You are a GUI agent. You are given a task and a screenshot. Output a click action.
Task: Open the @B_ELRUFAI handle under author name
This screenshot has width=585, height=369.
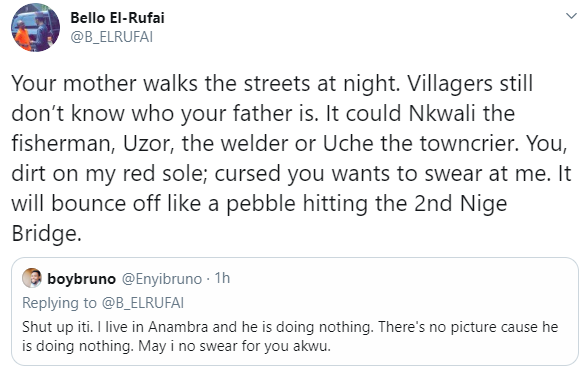pos(112,37)
